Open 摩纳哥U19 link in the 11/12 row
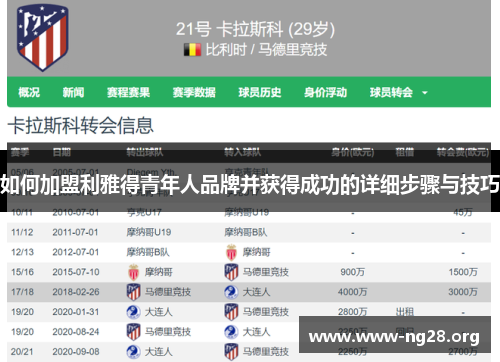500x362 pixels. tap(149, 232)
